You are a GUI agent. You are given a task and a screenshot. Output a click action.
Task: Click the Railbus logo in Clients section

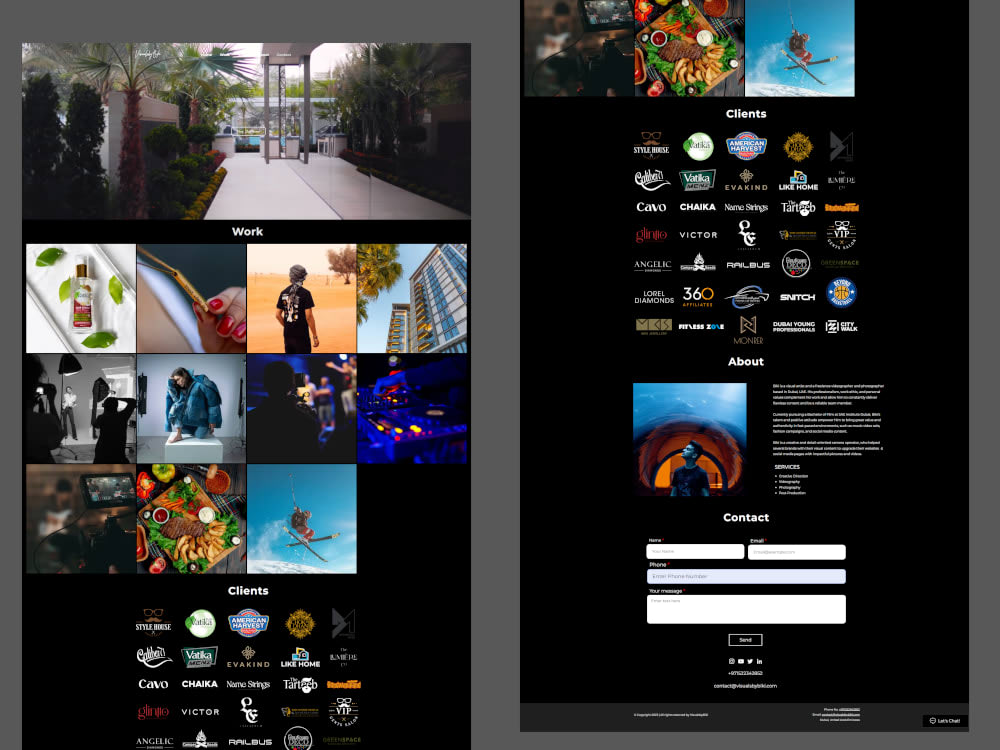pyautogui.click(x=748, y=263)
